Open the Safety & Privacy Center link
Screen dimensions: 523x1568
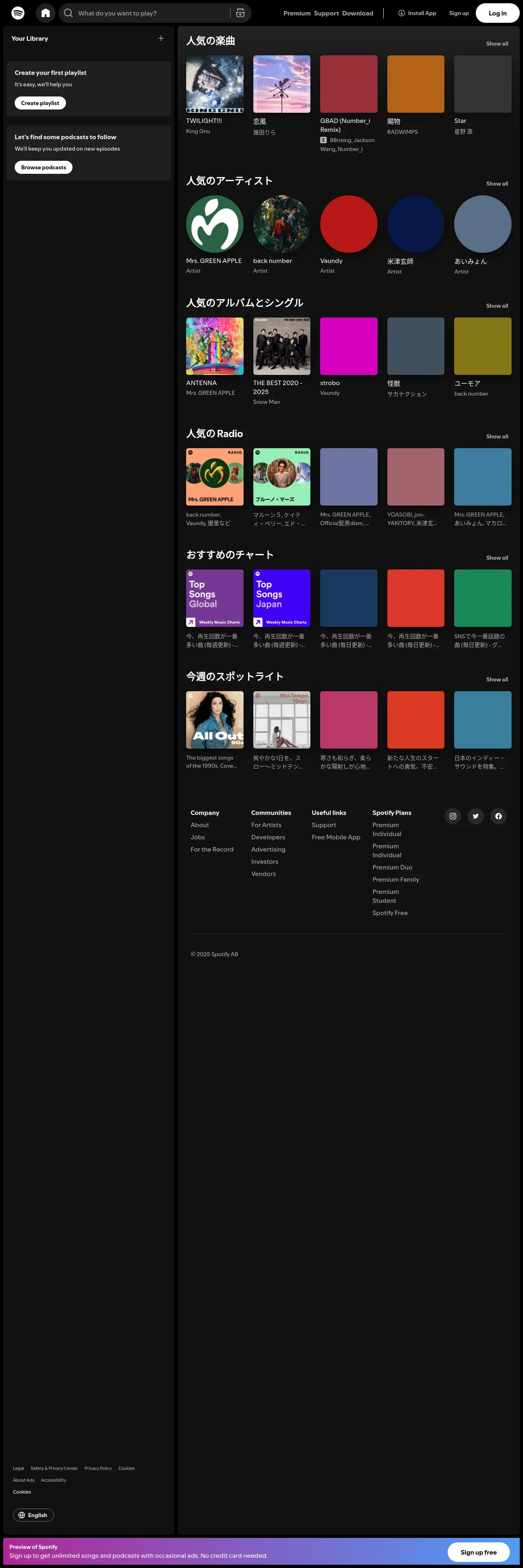click(x=54, y=1469)
